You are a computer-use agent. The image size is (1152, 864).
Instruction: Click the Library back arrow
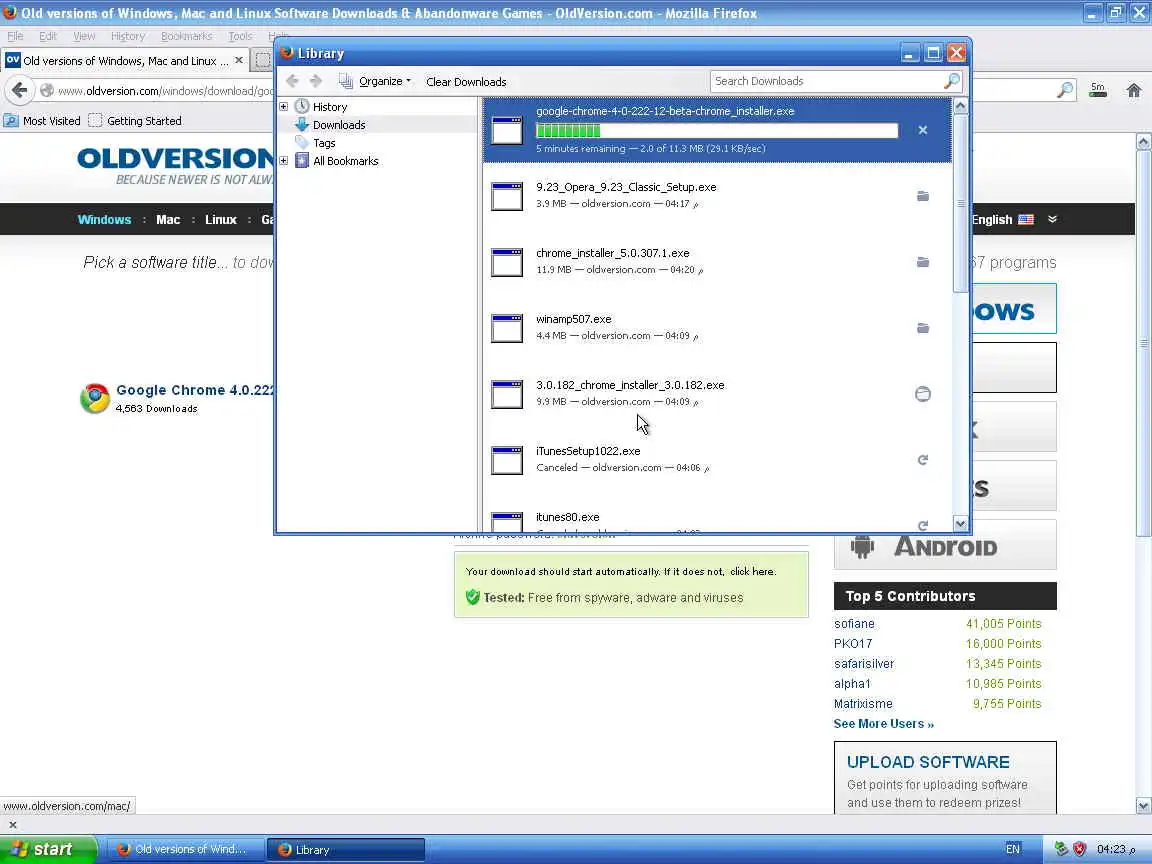[x=292, y=81]
